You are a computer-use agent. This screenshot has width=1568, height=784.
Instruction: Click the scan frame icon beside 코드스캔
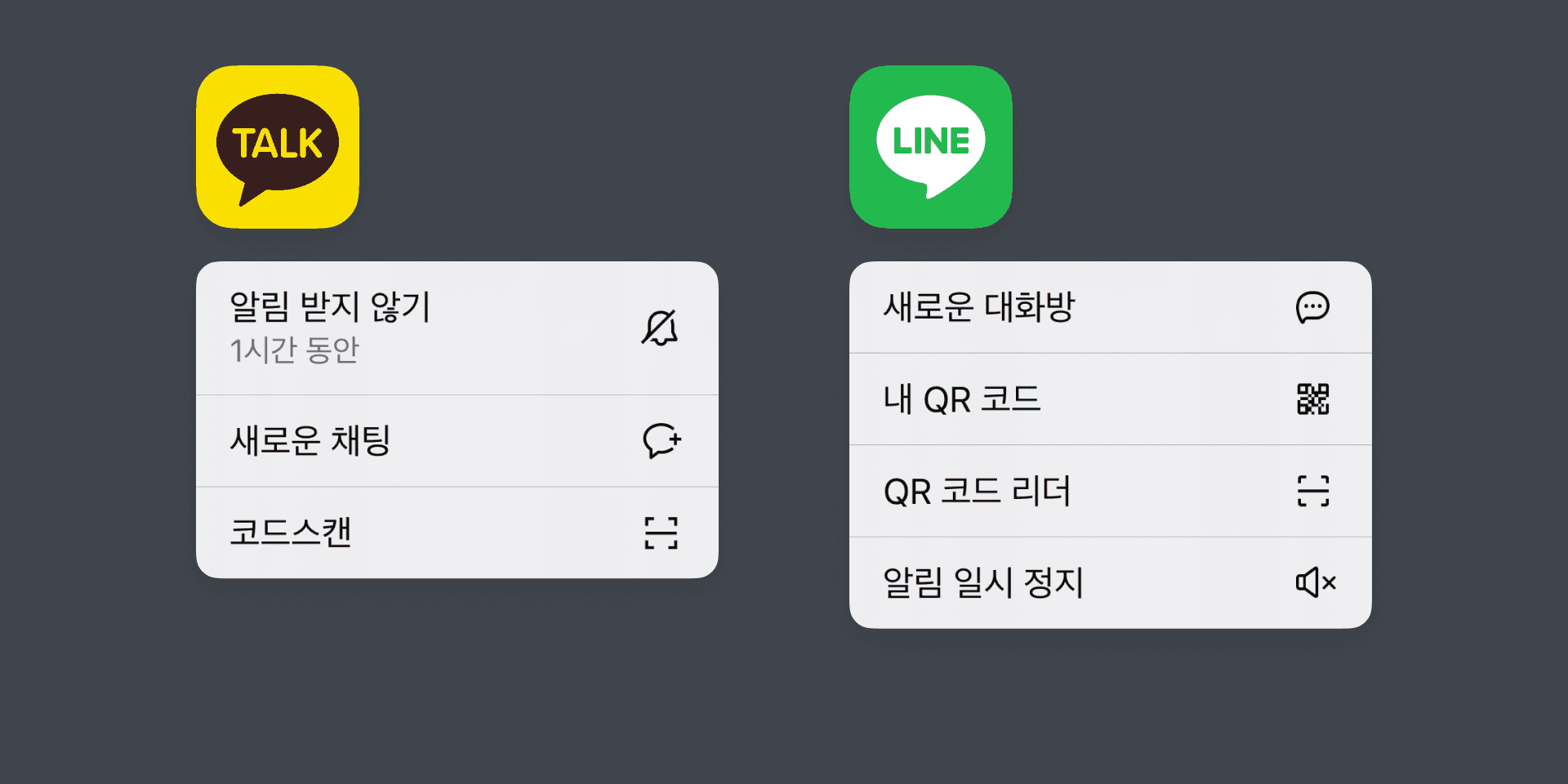[661, 533]
